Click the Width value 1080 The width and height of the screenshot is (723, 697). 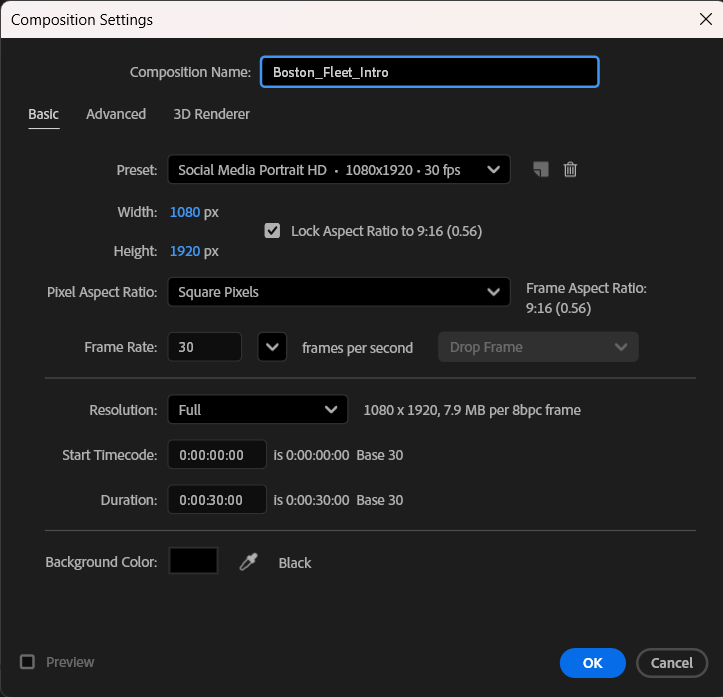[185, 212]
